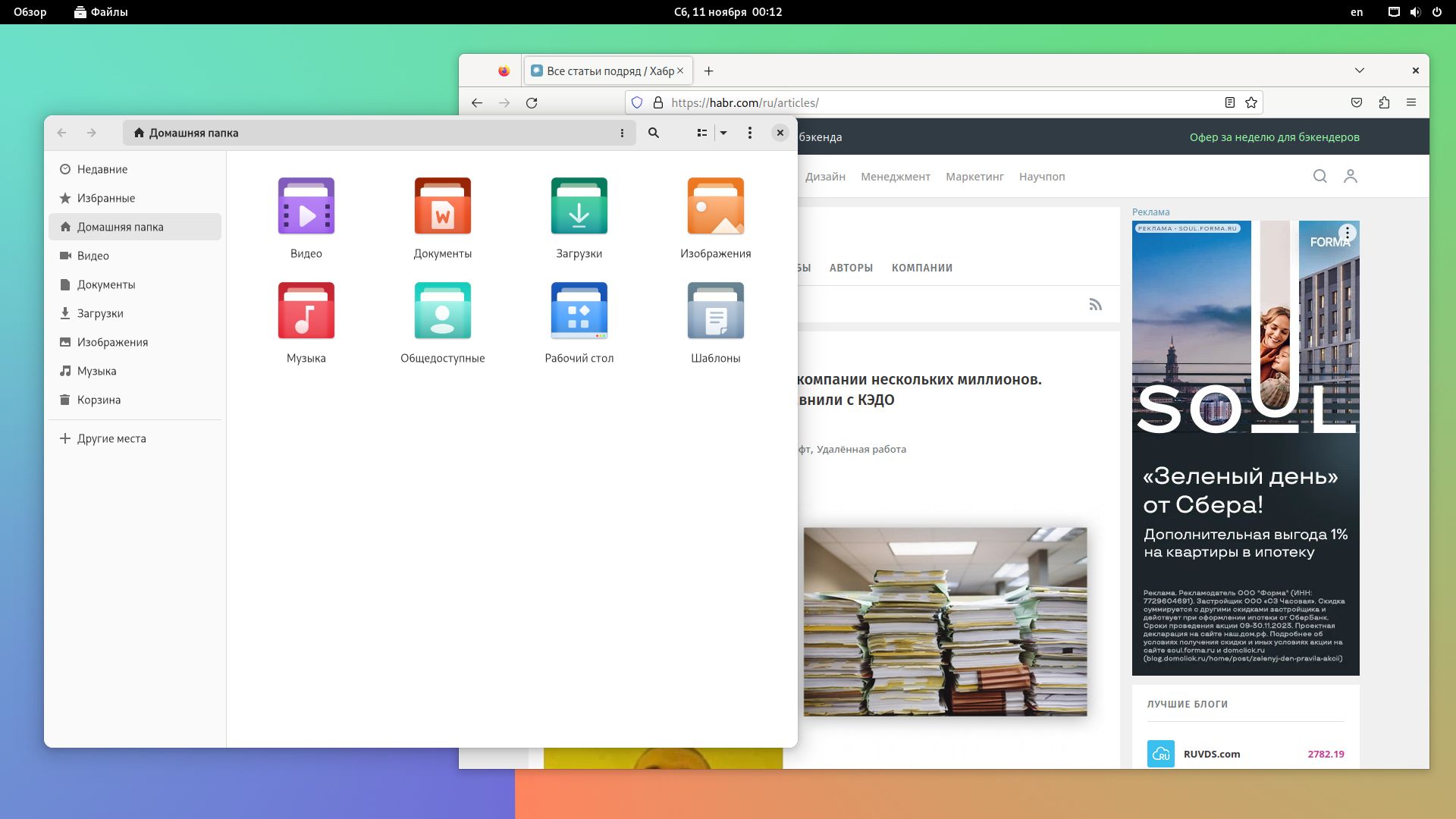Viewport: 1456px width, 819px height.
Task: Close the Хабр tab
Action: pyautogui.click(x=680, y=71)
